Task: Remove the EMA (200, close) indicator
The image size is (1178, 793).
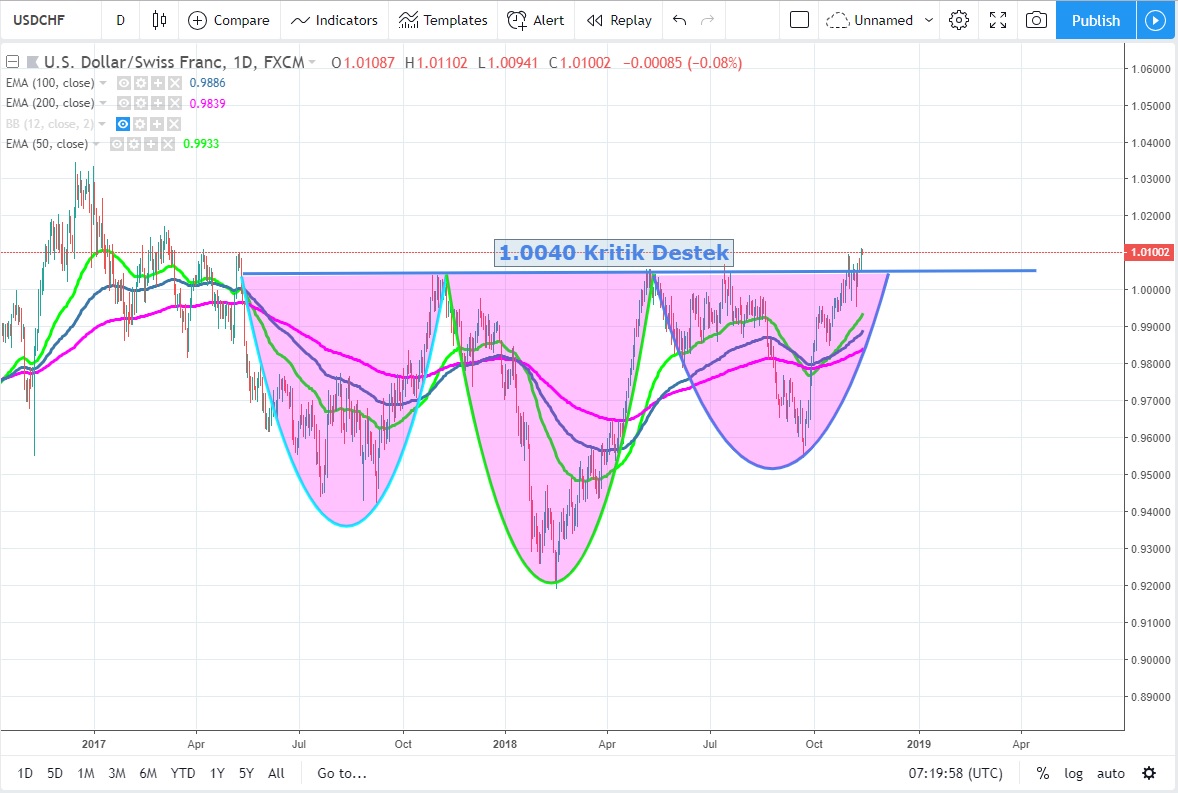Action: tap(174, 103)
